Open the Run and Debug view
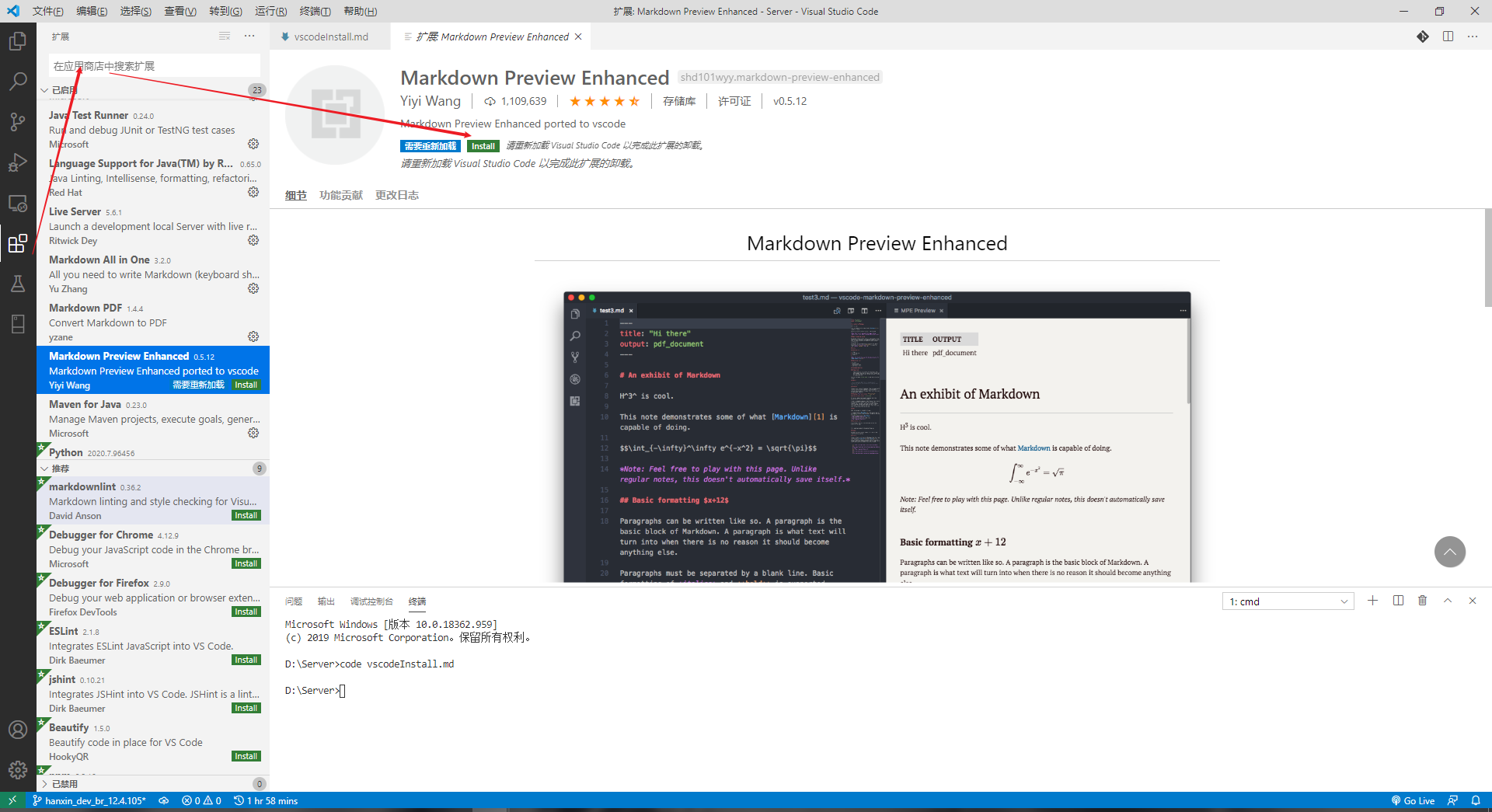 pos(17,162)
